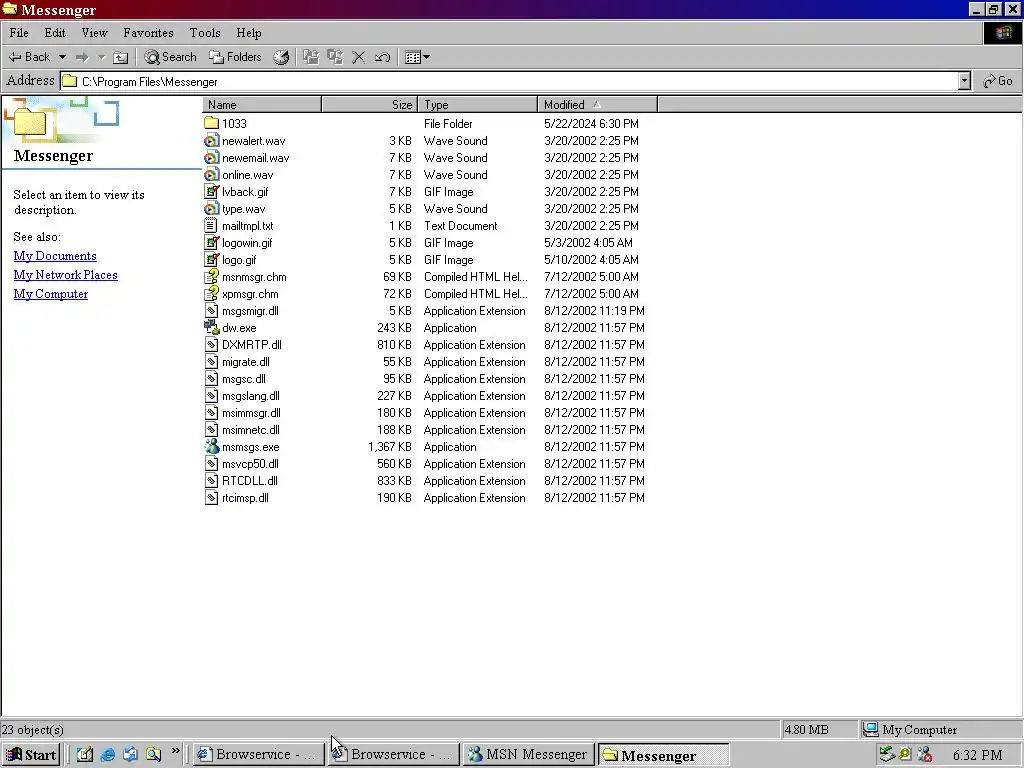Select the newemail.wav file icon
Screen dimensions: 1024x768
(211, 157)
